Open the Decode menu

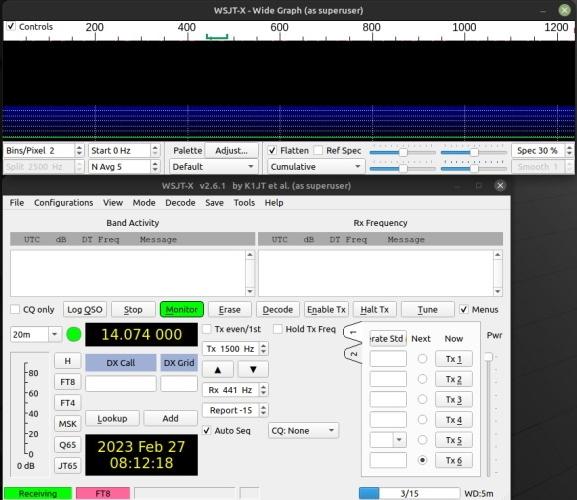tap(180, 203)
